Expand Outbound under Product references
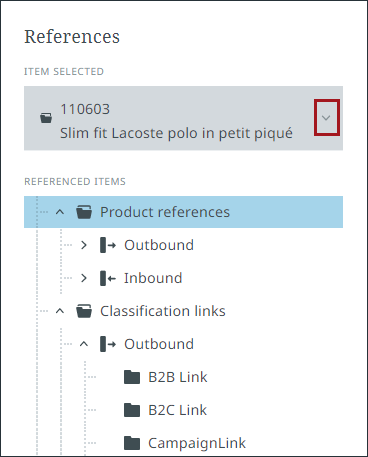This screenshot has width=368, height=457. [x=84, y=245]
